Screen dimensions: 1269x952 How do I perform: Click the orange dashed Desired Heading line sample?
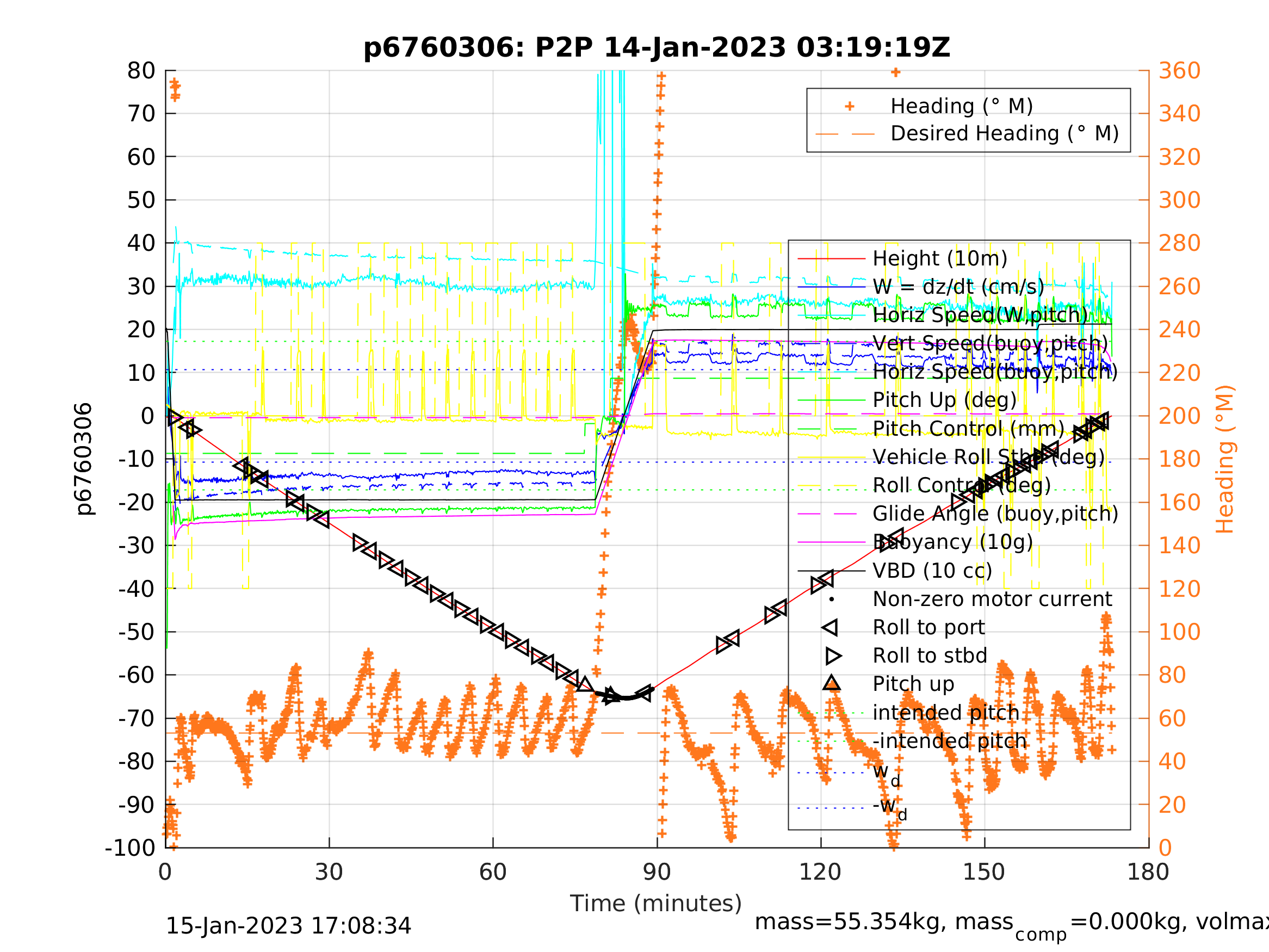tap(845, 134)
